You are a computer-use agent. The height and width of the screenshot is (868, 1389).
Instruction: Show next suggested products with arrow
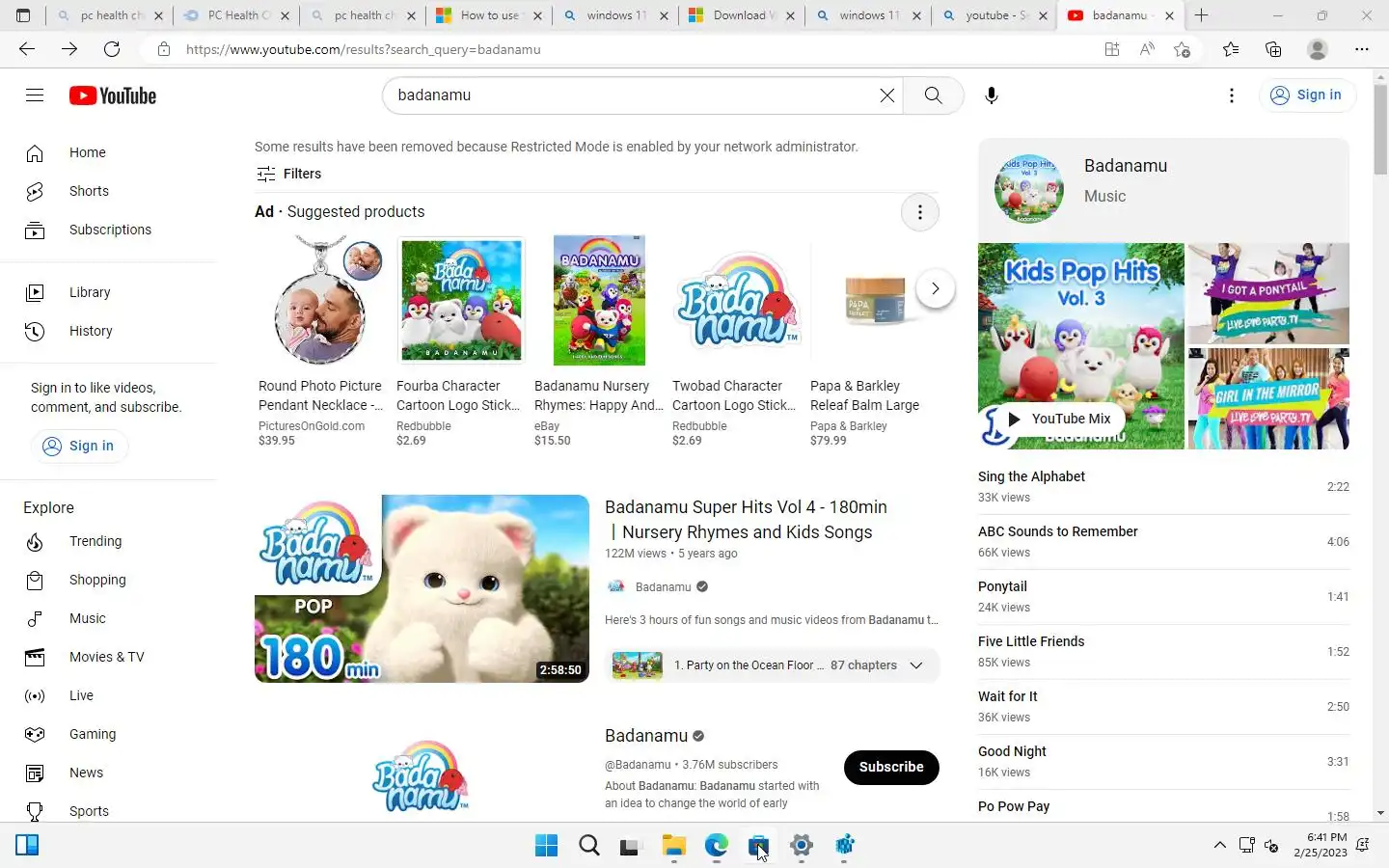935,288
